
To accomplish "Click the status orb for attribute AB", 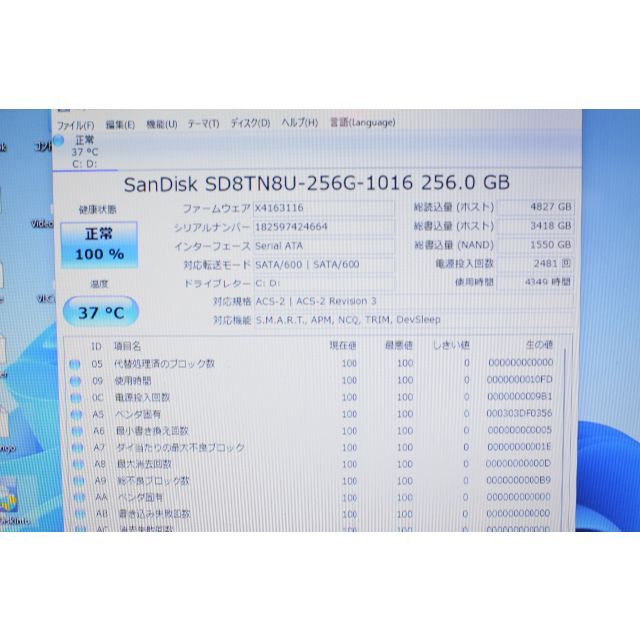I will click(x=80, y=514).
